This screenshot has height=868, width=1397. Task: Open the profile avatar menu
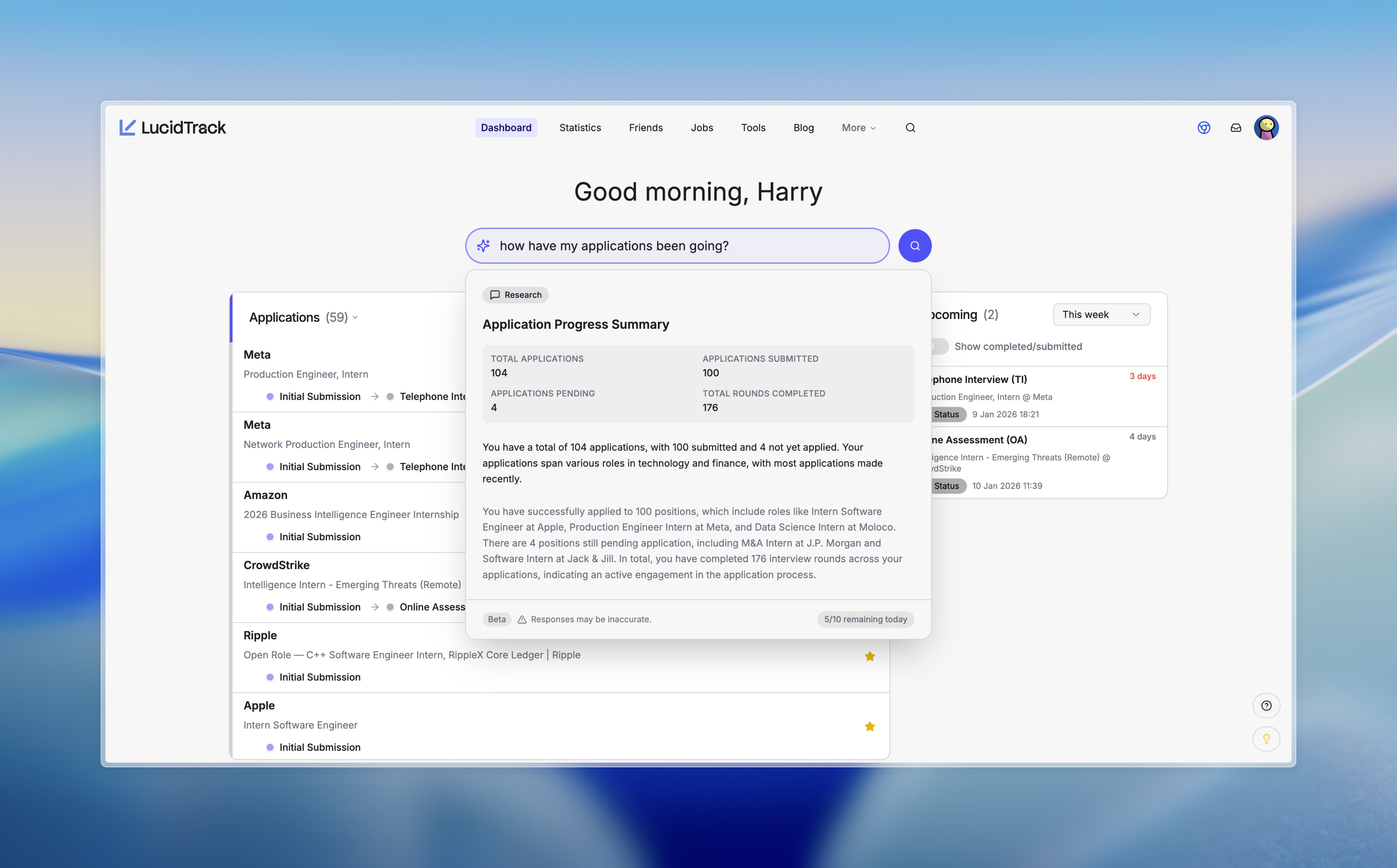click(1266, 127)
